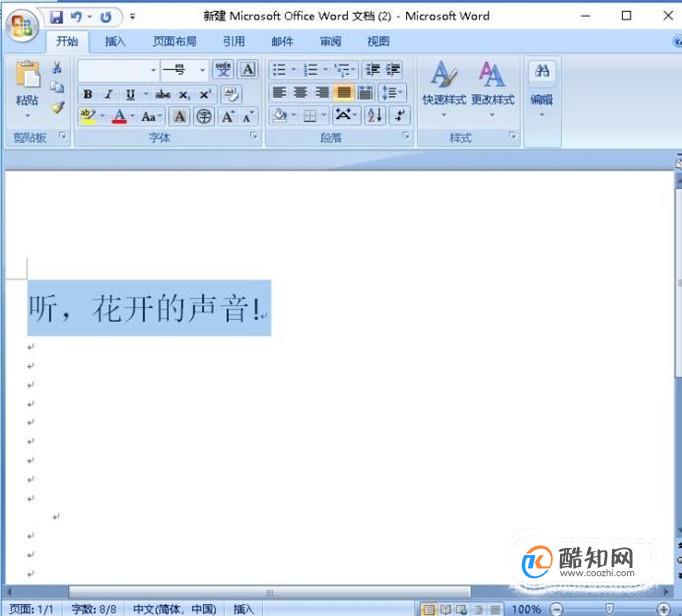Grow the font size
This screenshot has width=682, height=616.
227,116
